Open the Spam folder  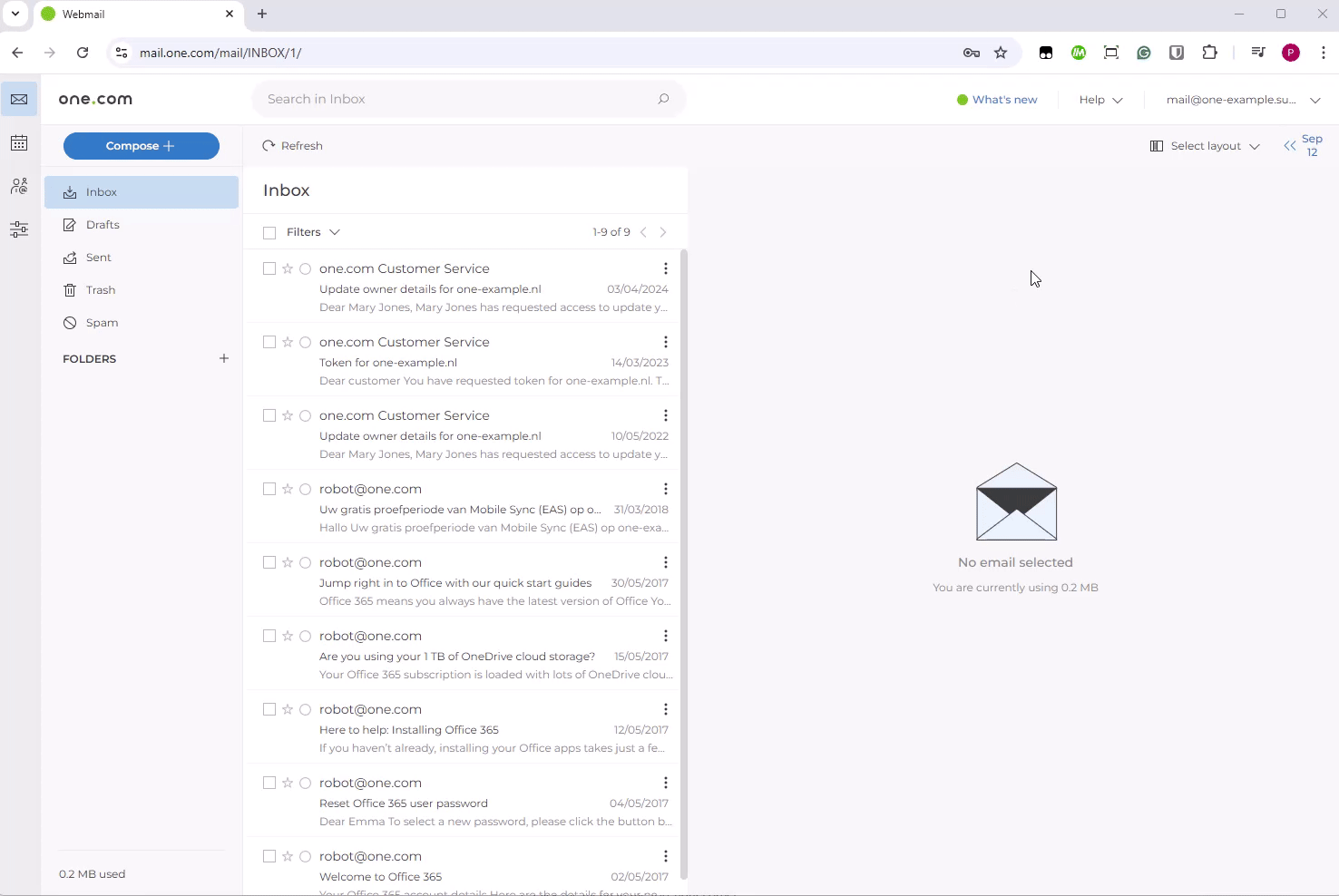(102, 322)
